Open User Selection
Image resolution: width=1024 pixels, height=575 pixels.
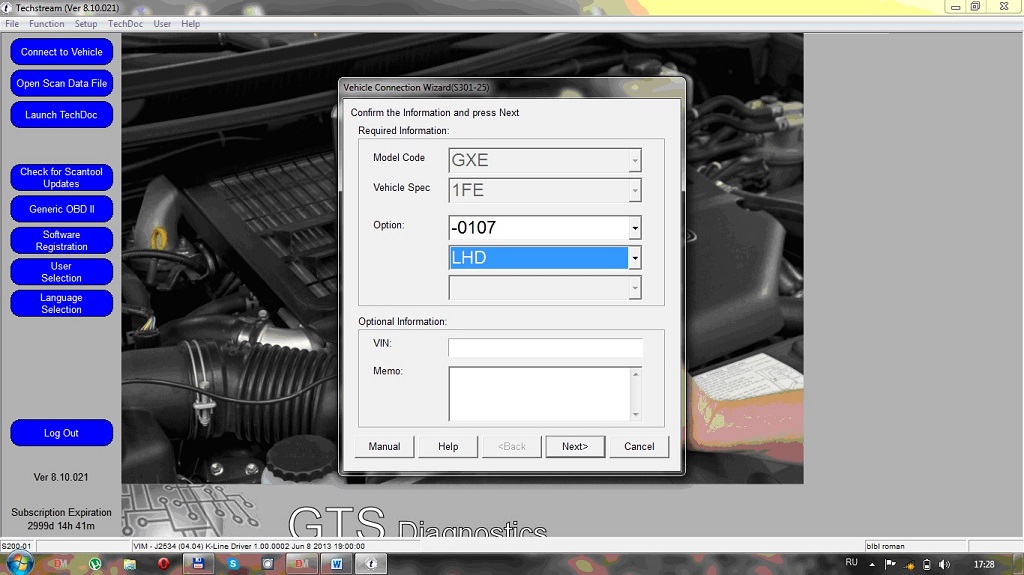(61, 272)
